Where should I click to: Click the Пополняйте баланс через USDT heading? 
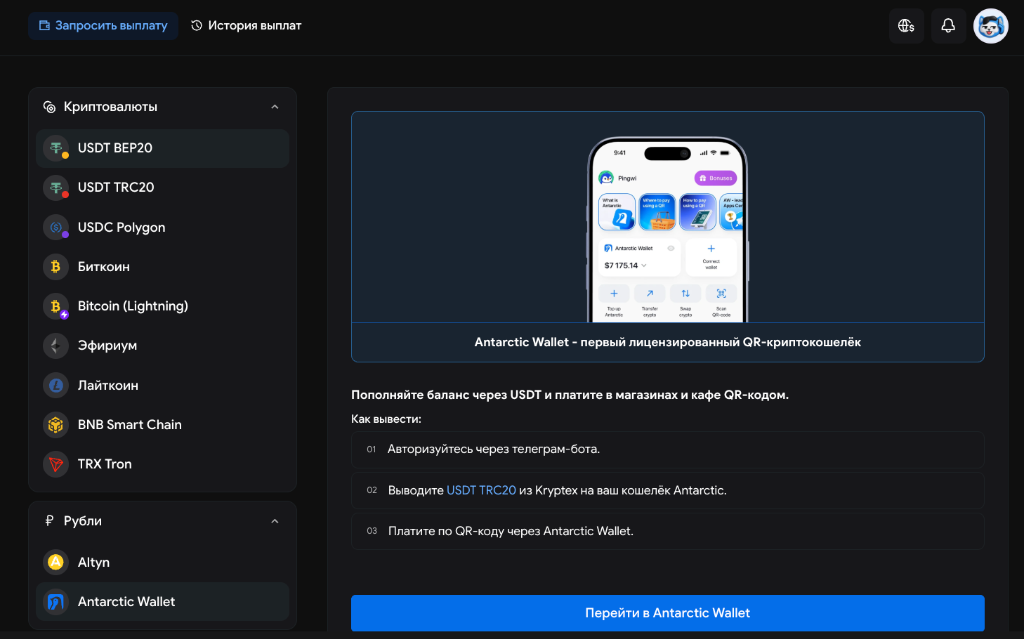pos(569,395)
